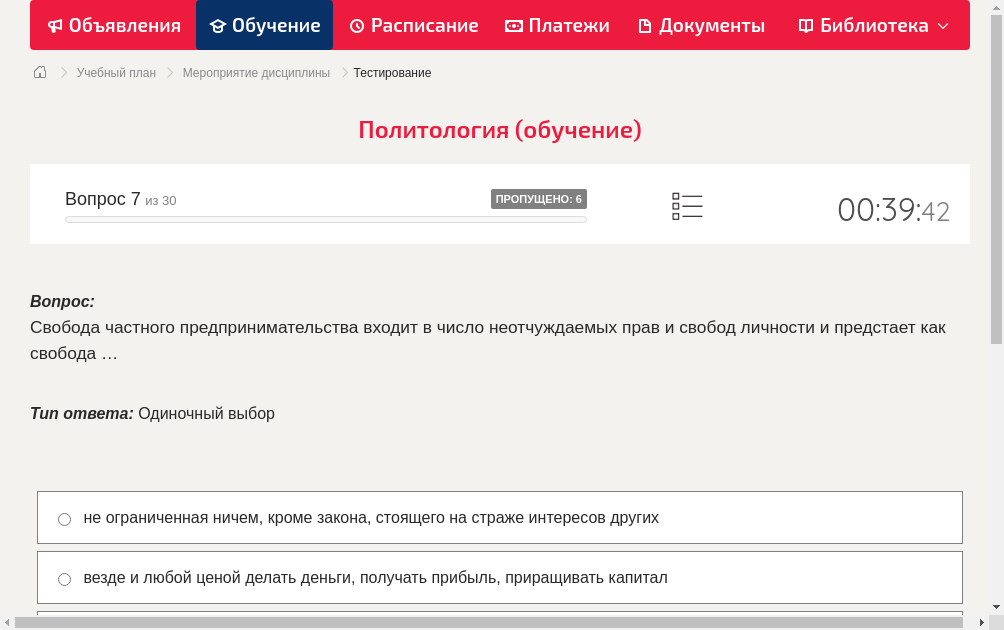This screenshot has width=1004, height=630.
Task: Click the ПРОПУЩЕНО: 6 badge
Action: (540, 199)
